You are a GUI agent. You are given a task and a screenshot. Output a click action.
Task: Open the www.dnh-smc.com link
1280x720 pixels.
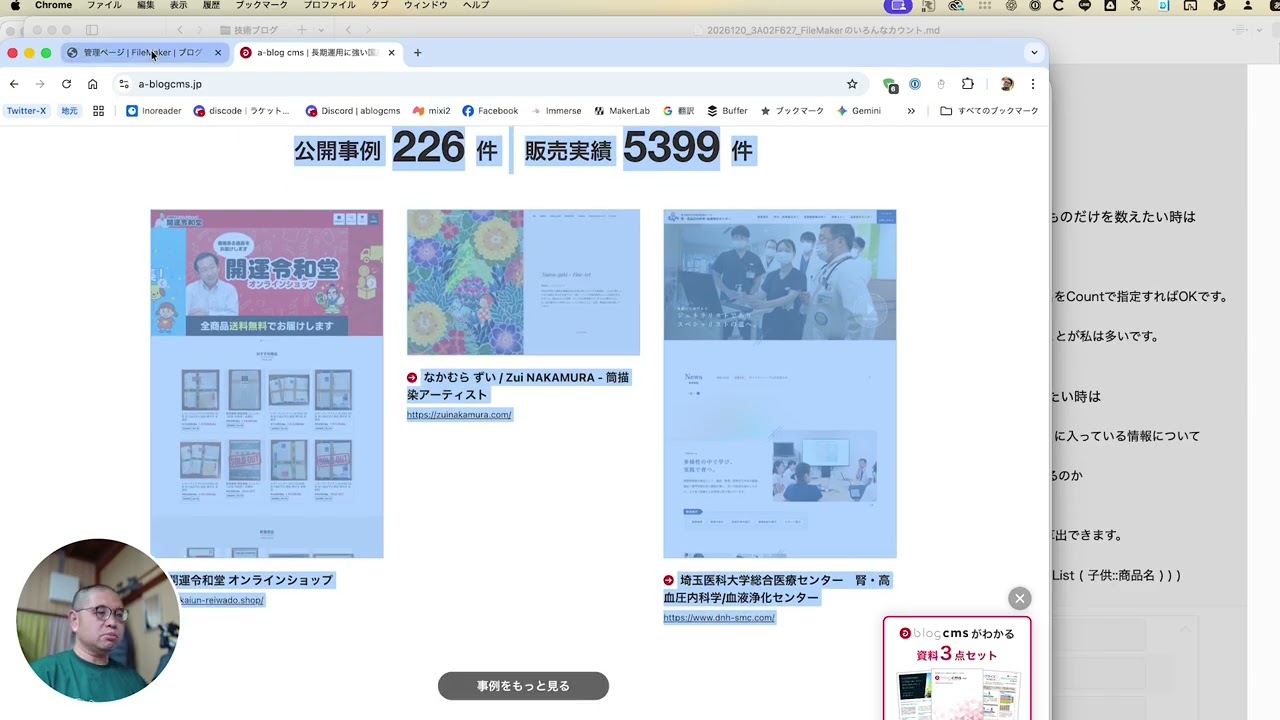coord(719,618)
